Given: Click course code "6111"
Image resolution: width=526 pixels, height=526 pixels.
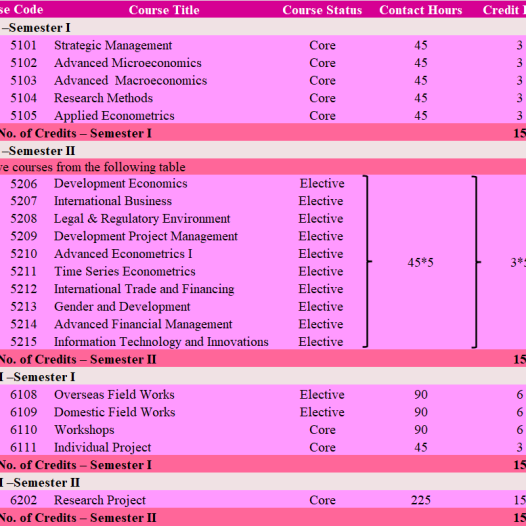Looking at the screenshot, I should point(23,447).
